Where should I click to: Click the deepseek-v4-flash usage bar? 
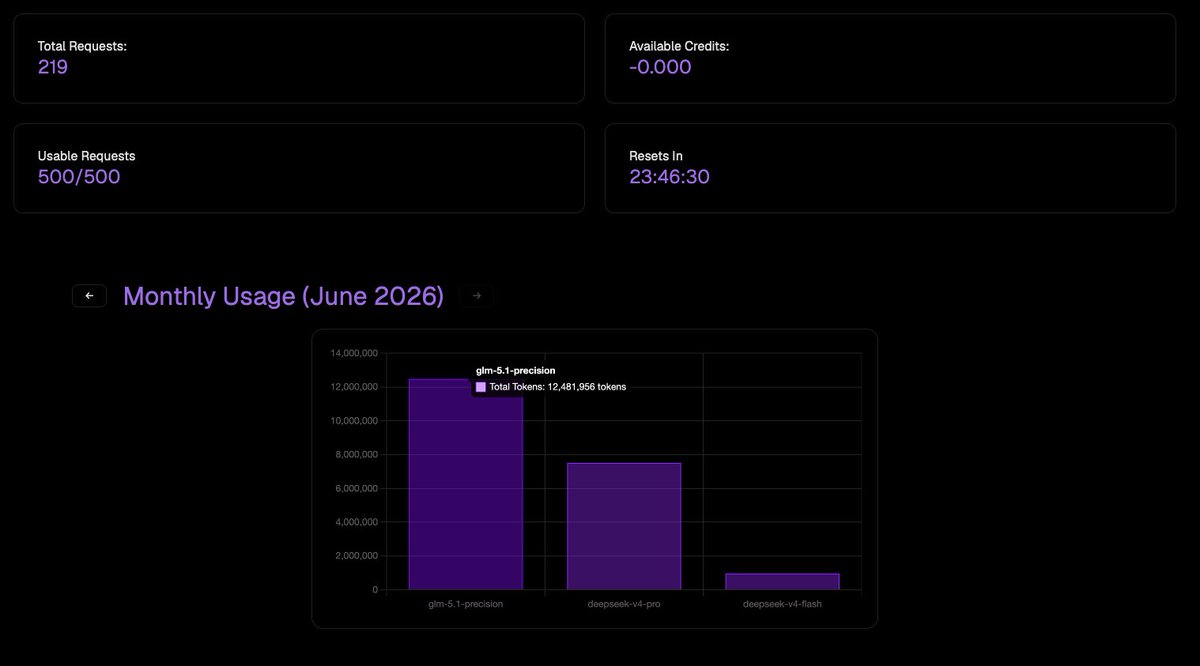782,581
